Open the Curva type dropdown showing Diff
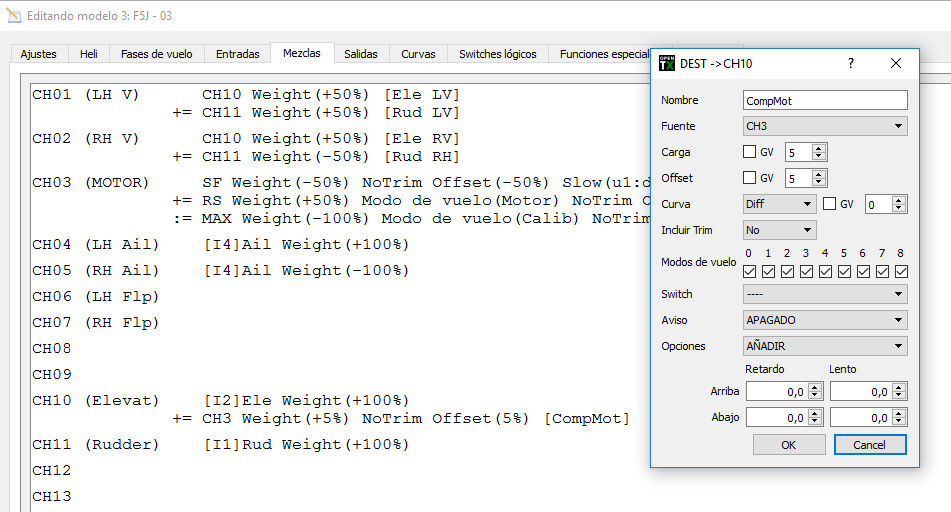This screenshot has height=512, width=951. click(x=780, y=204)
